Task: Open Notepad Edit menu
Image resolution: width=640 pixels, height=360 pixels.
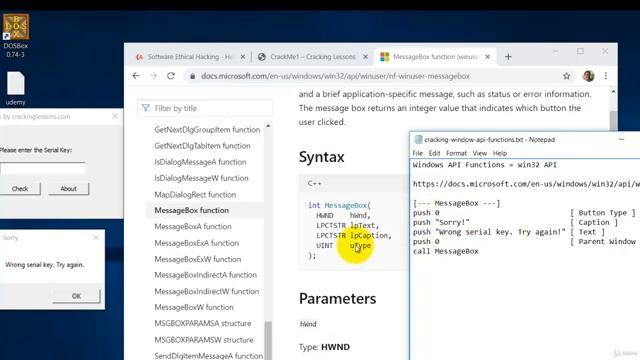Action: click(434, 153)
